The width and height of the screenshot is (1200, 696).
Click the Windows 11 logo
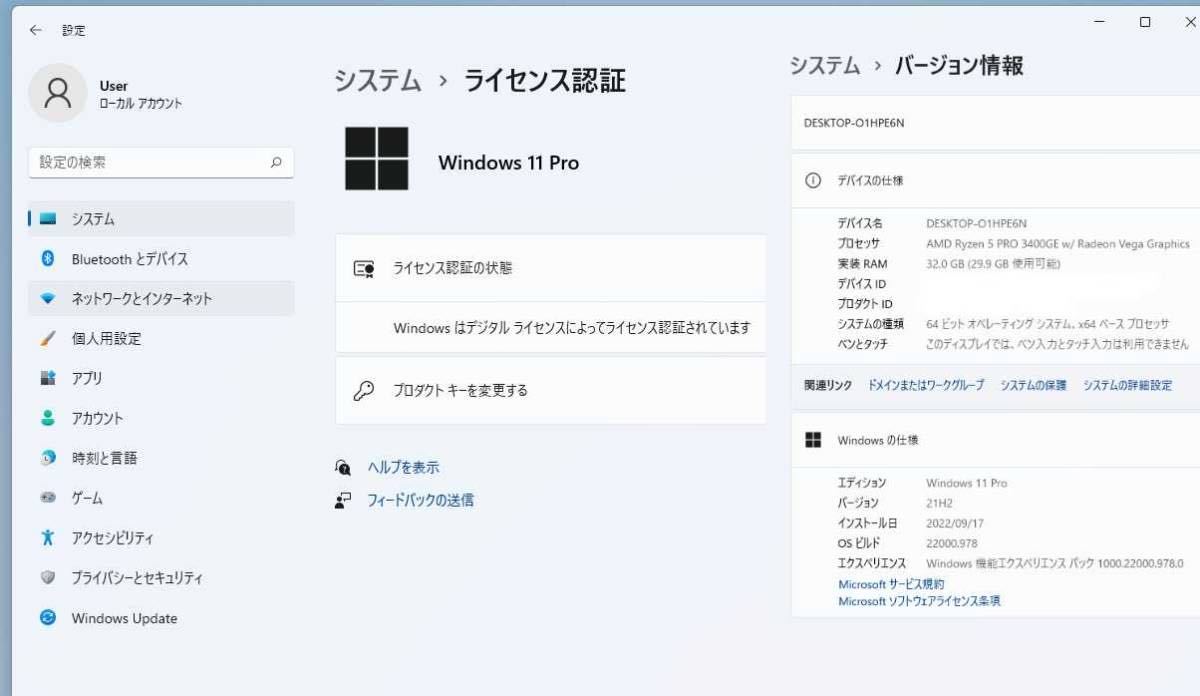tap(377, 159)
